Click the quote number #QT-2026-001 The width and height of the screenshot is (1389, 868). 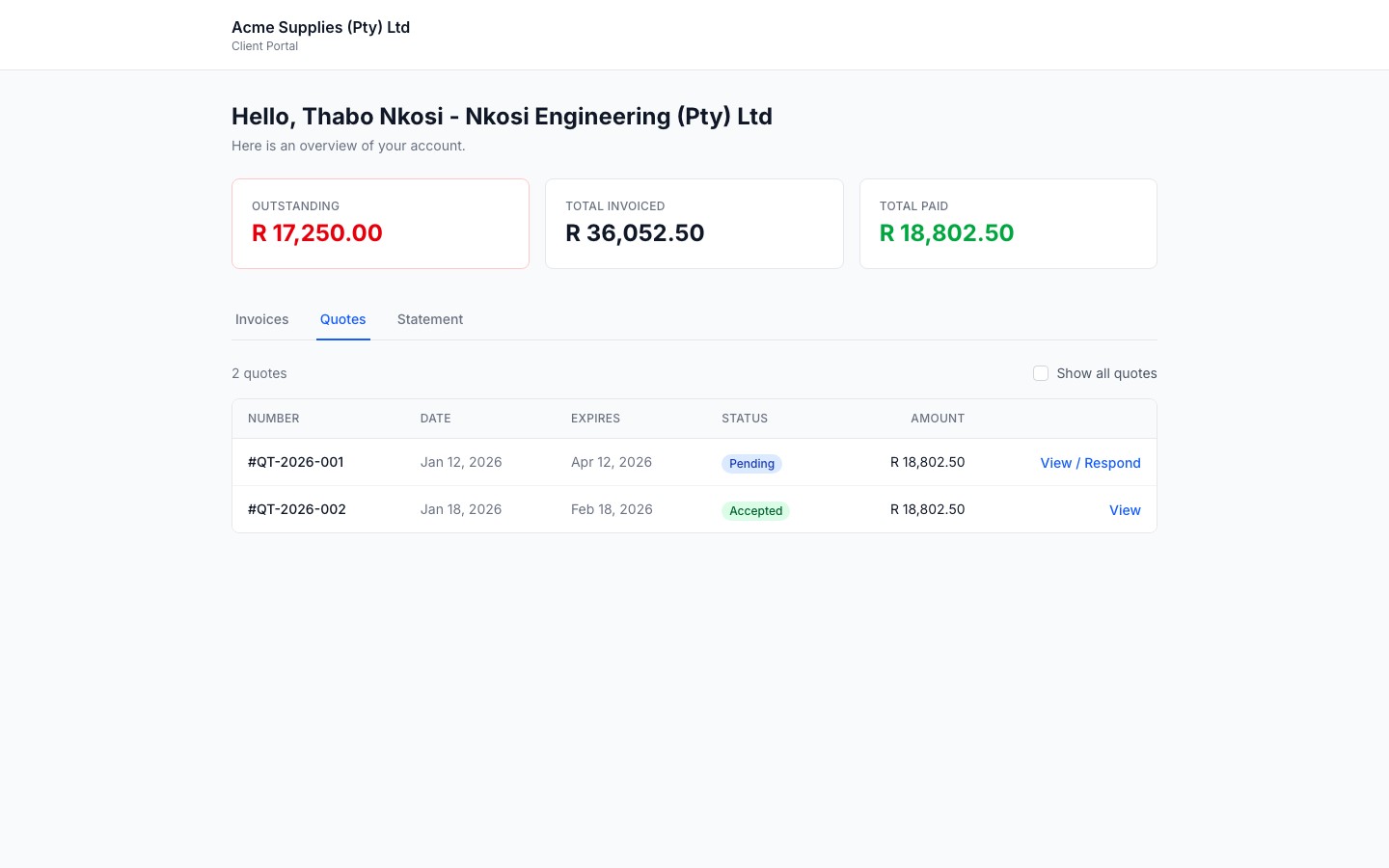coord(295,462)
